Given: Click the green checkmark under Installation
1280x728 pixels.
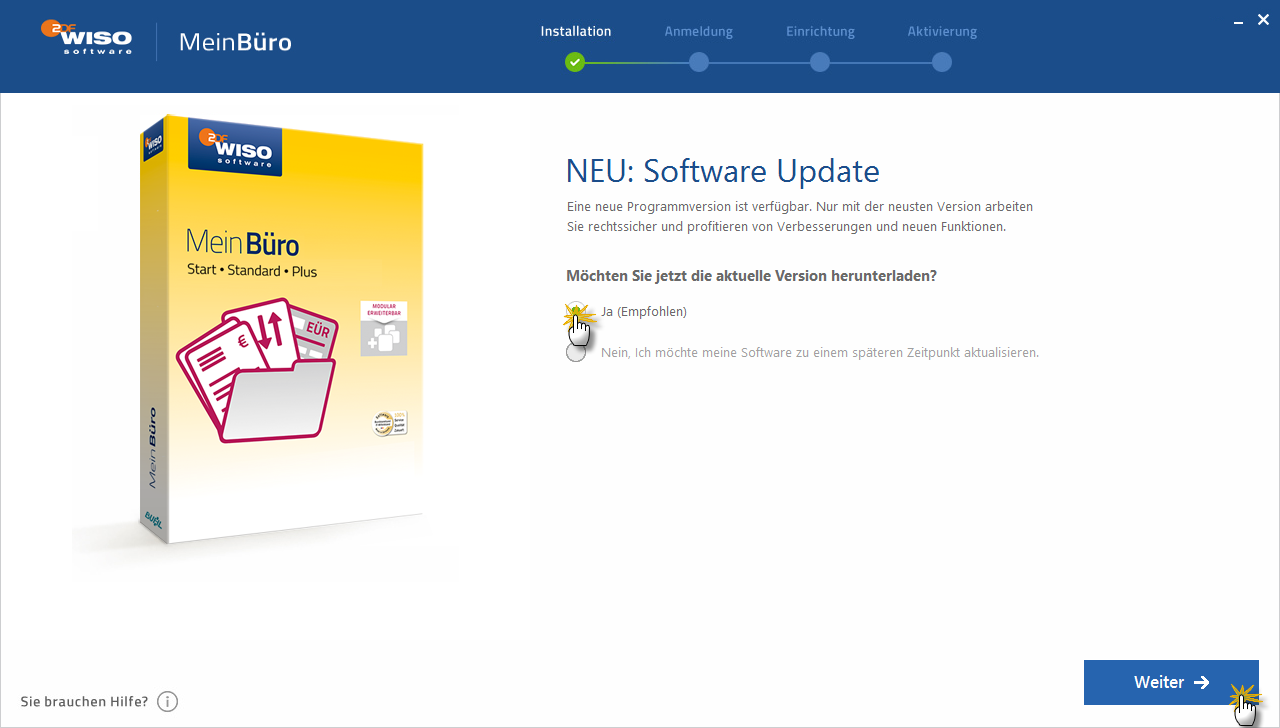Looking at the screenshot, I should [574, 62].
